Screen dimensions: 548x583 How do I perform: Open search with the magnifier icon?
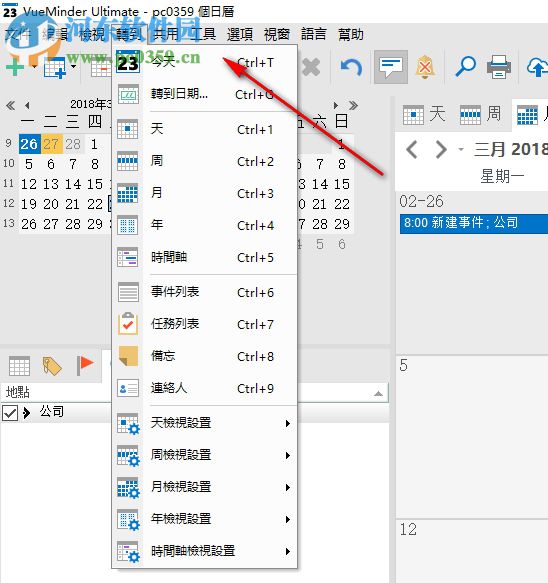pyautogui.click(x=465, y=67)
